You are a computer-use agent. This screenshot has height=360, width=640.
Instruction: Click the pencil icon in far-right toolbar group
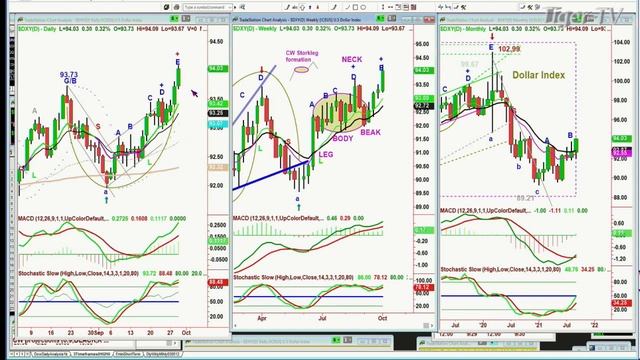(523, 7)
